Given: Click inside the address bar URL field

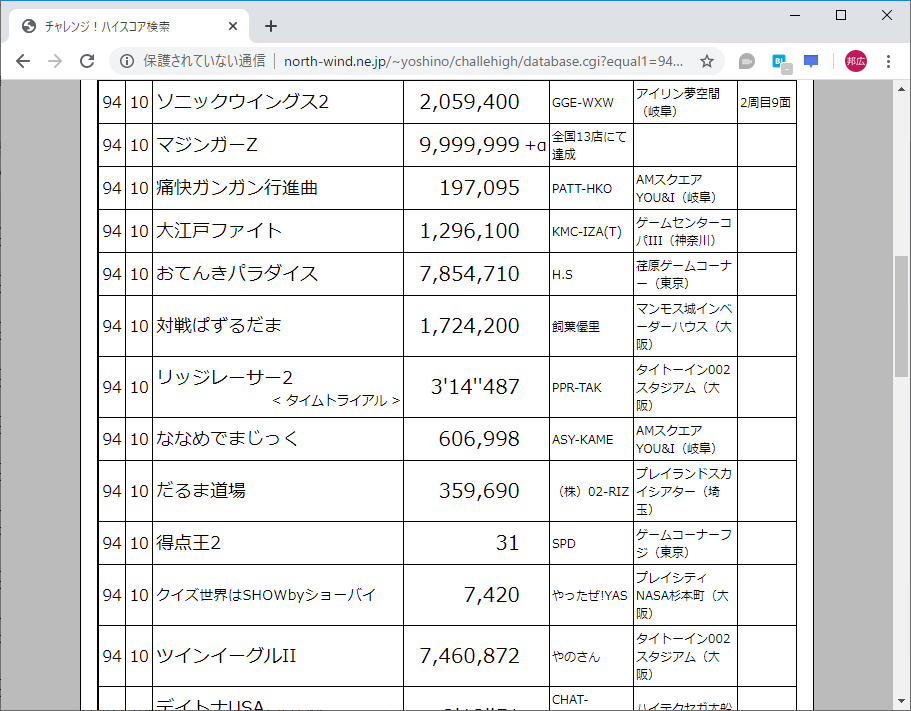Looking at the screenshot, I should tap(450, 61).
